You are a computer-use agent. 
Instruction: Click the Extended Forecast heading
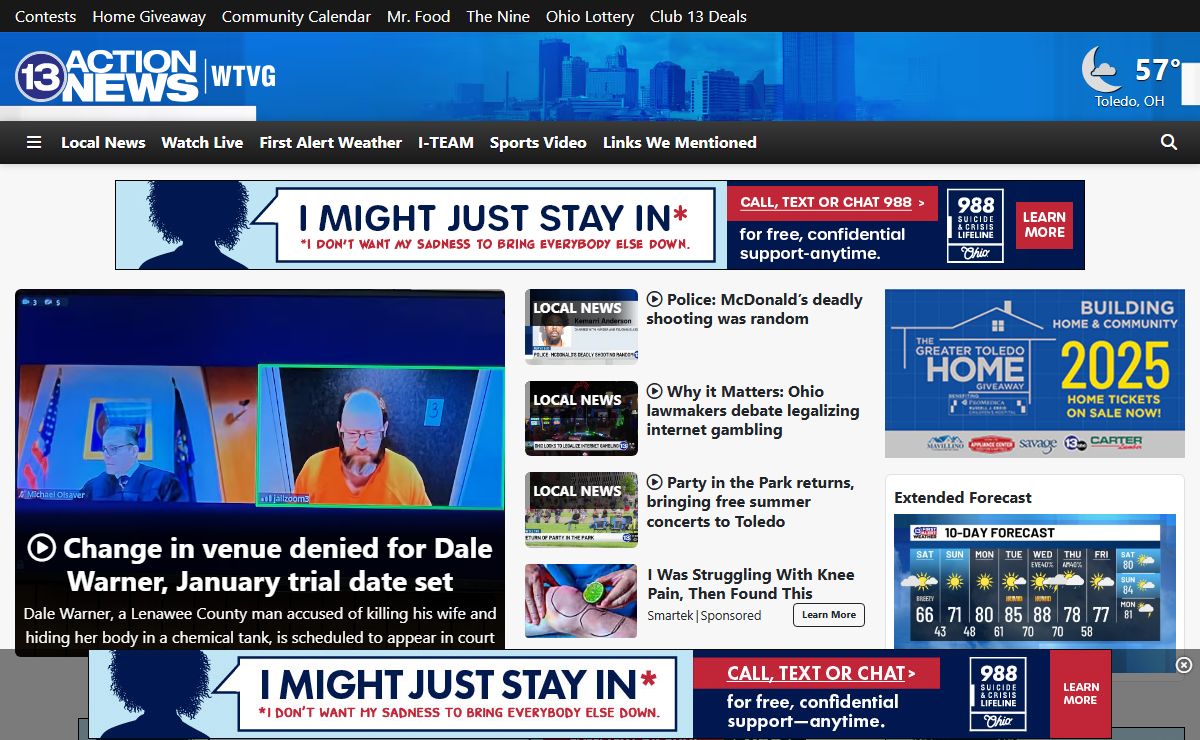coord(963,498)
